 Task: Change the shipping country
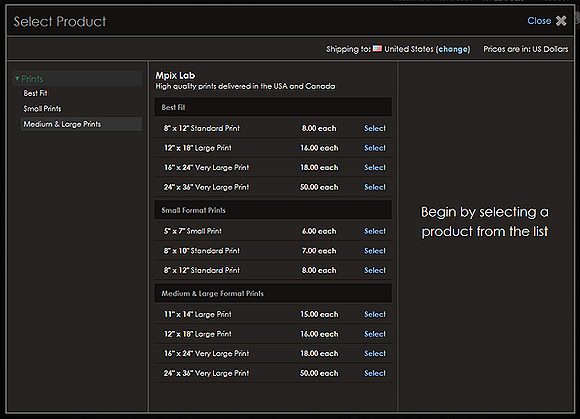(453, 49)
